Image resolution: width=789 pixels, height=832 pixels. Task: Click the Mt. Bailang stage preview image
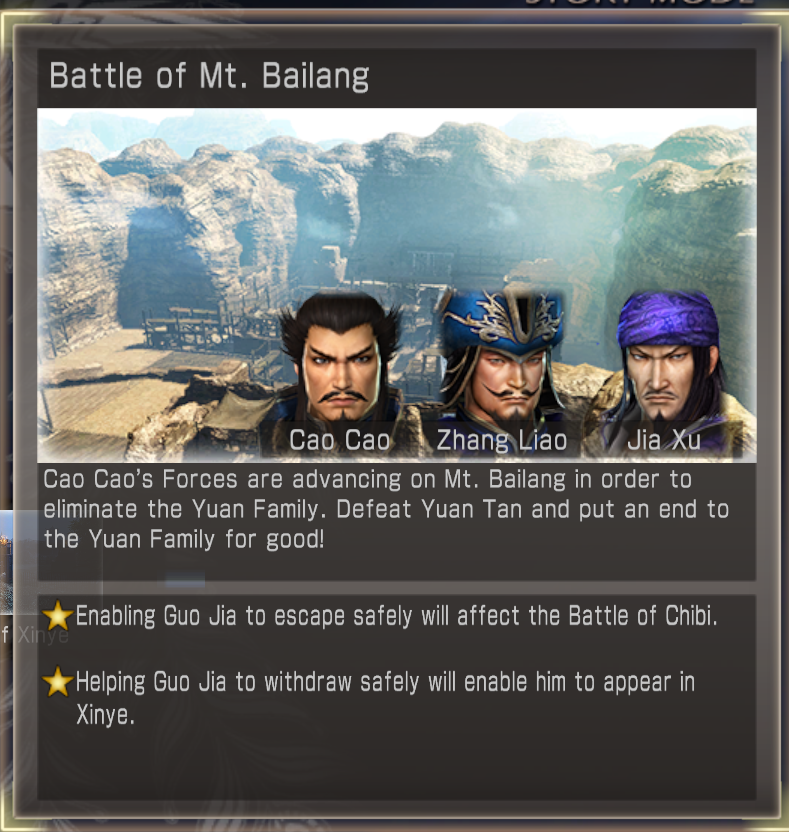point(396,285)
